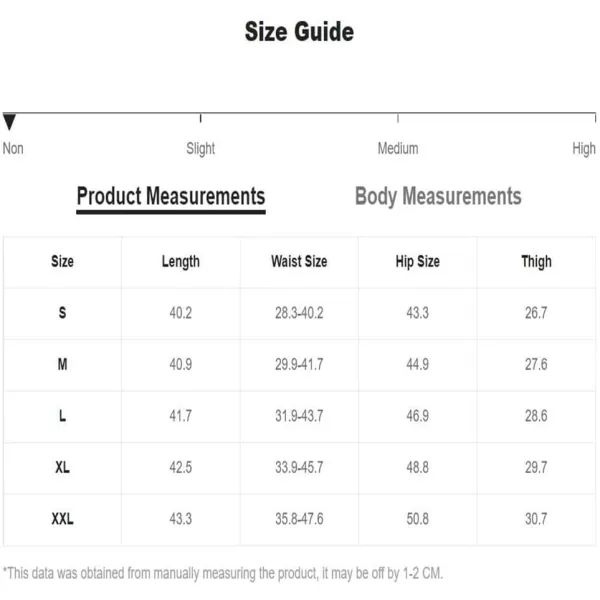Choose the L size row label

62,416
